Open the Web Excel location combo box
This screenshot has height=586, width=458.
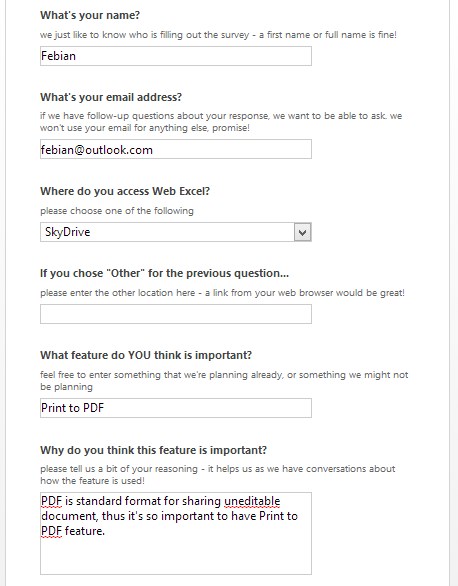click(x=176, y=232)
